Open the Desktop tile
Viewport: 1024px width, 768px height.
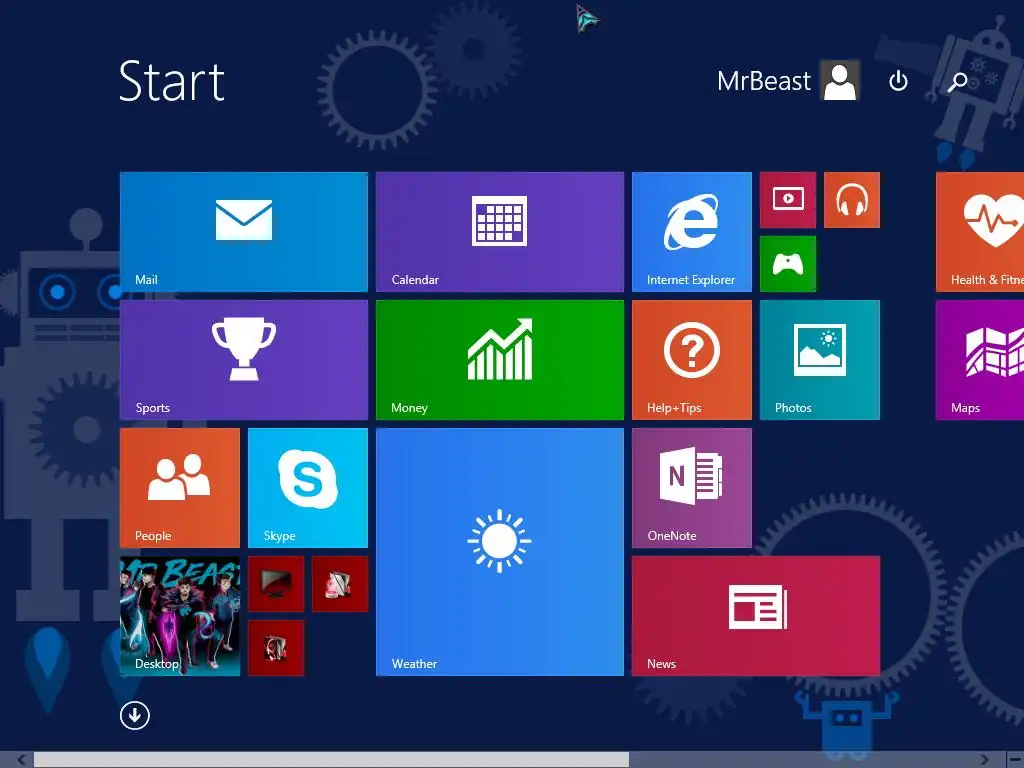click(180, 616)
